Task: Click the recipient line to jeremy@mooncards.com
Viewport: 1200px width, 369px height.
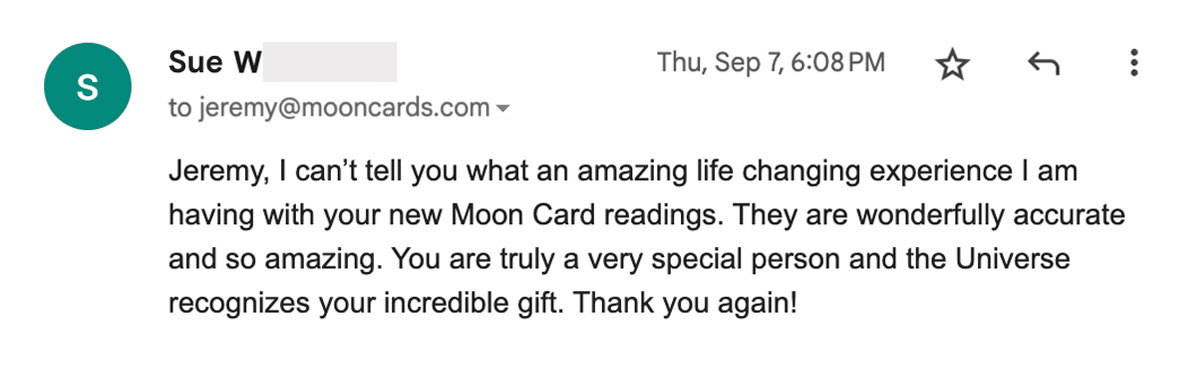Action: point(329,108)
